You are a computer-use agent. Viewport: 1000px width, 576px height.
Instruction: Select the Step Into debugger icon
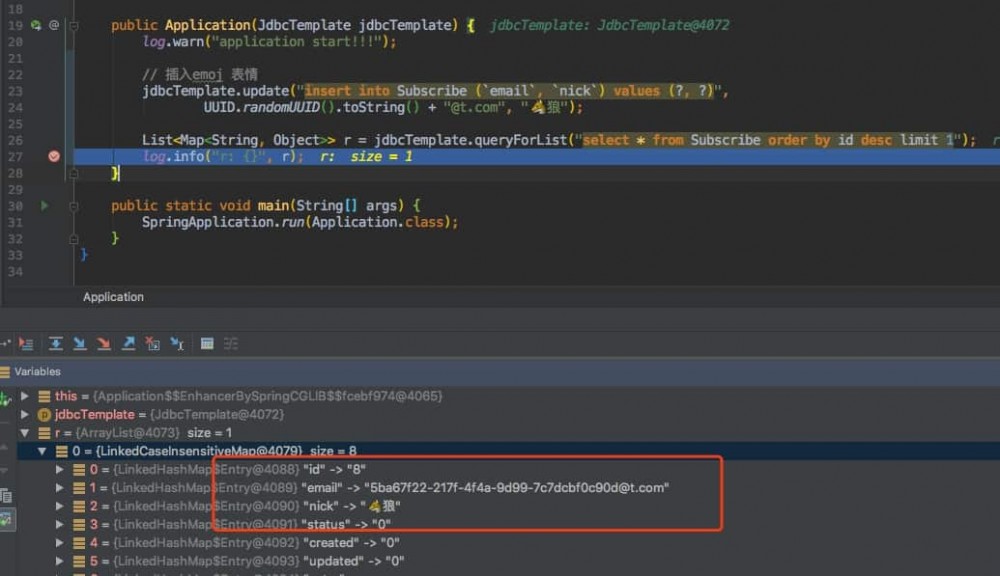pos(79,343)
